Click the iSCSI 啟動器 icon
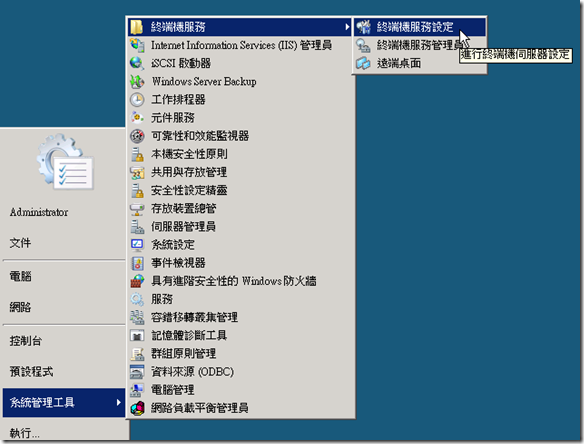The image size is (584, 444). tap(137, 63)
